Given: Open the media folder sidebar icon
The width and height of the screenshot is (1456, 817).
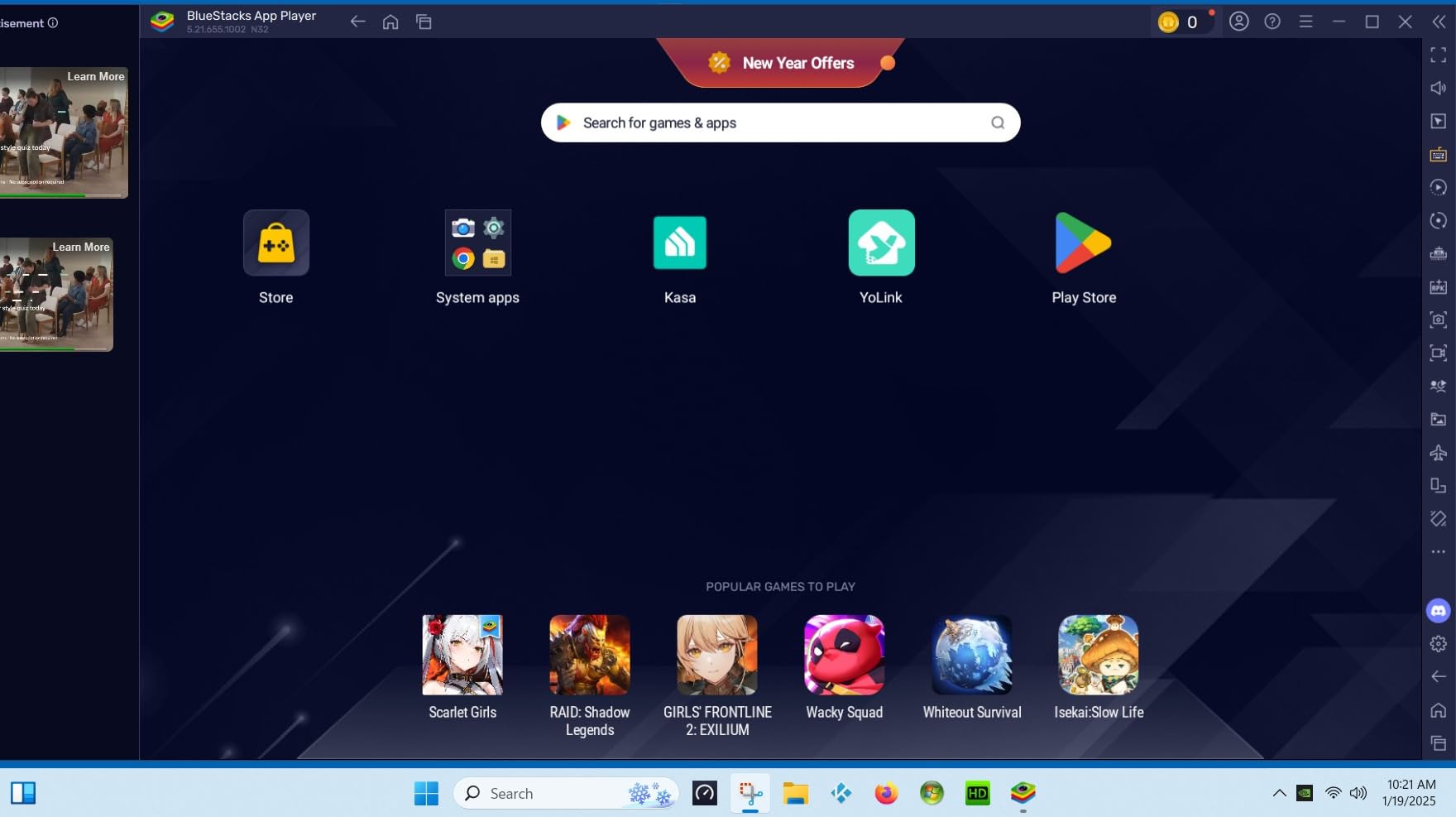Looking at the screenshot, I should click(x=1439, y=419).
